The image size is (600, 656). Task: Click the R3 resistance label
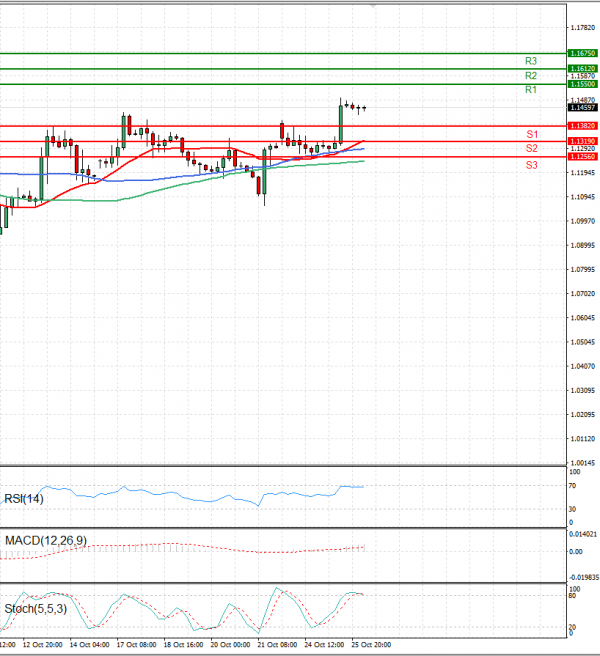[x=531, y=61]
